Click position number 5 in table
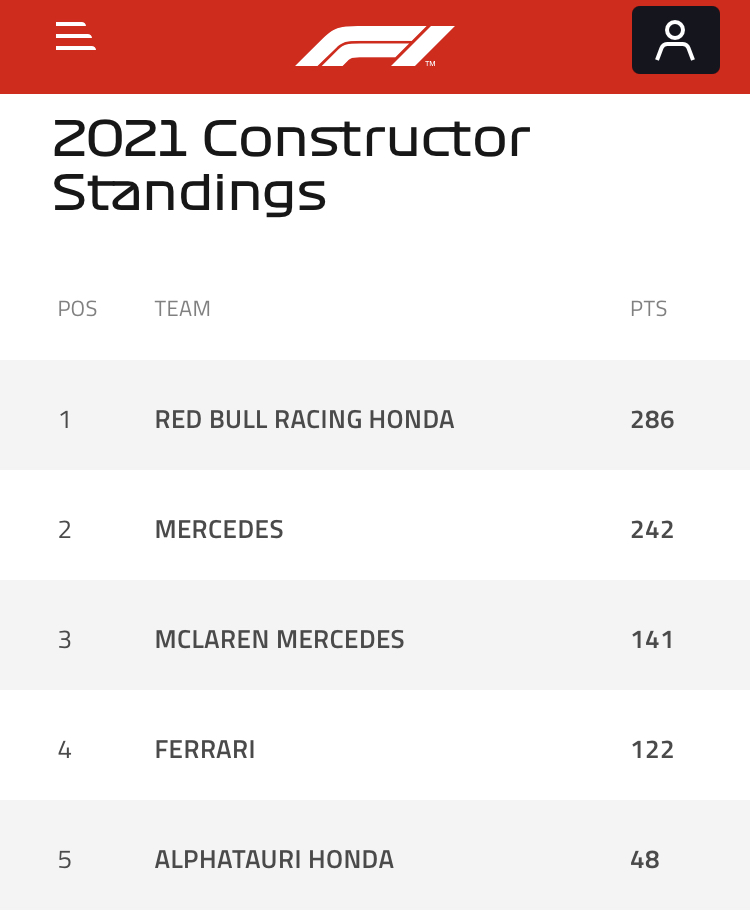Image resolution: width=750 pixels, height=912 pixels. pos(65,860)
